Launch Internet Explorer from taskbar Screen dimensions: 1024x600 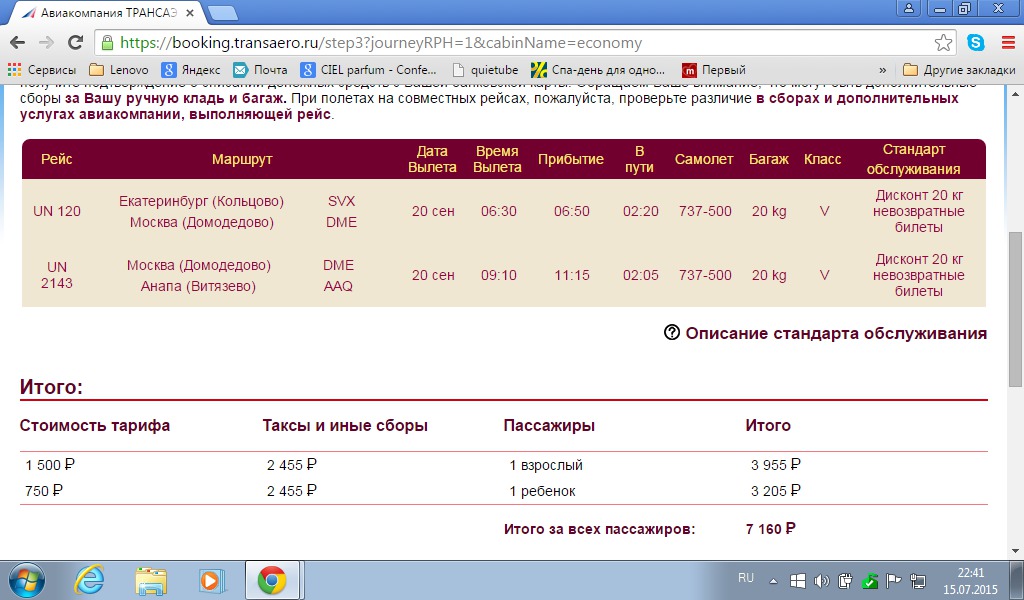(89, 580)
